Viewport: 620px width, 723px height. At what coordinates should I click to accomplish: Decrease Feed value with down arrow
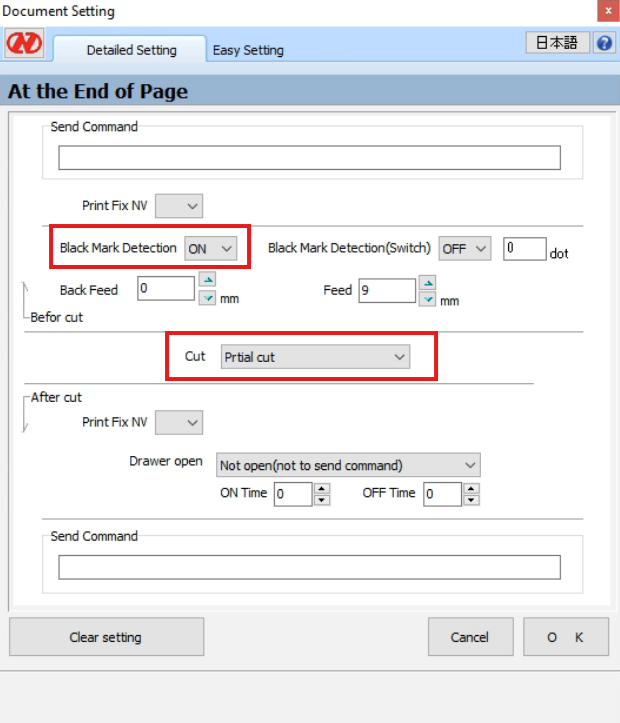coord(427,299)
